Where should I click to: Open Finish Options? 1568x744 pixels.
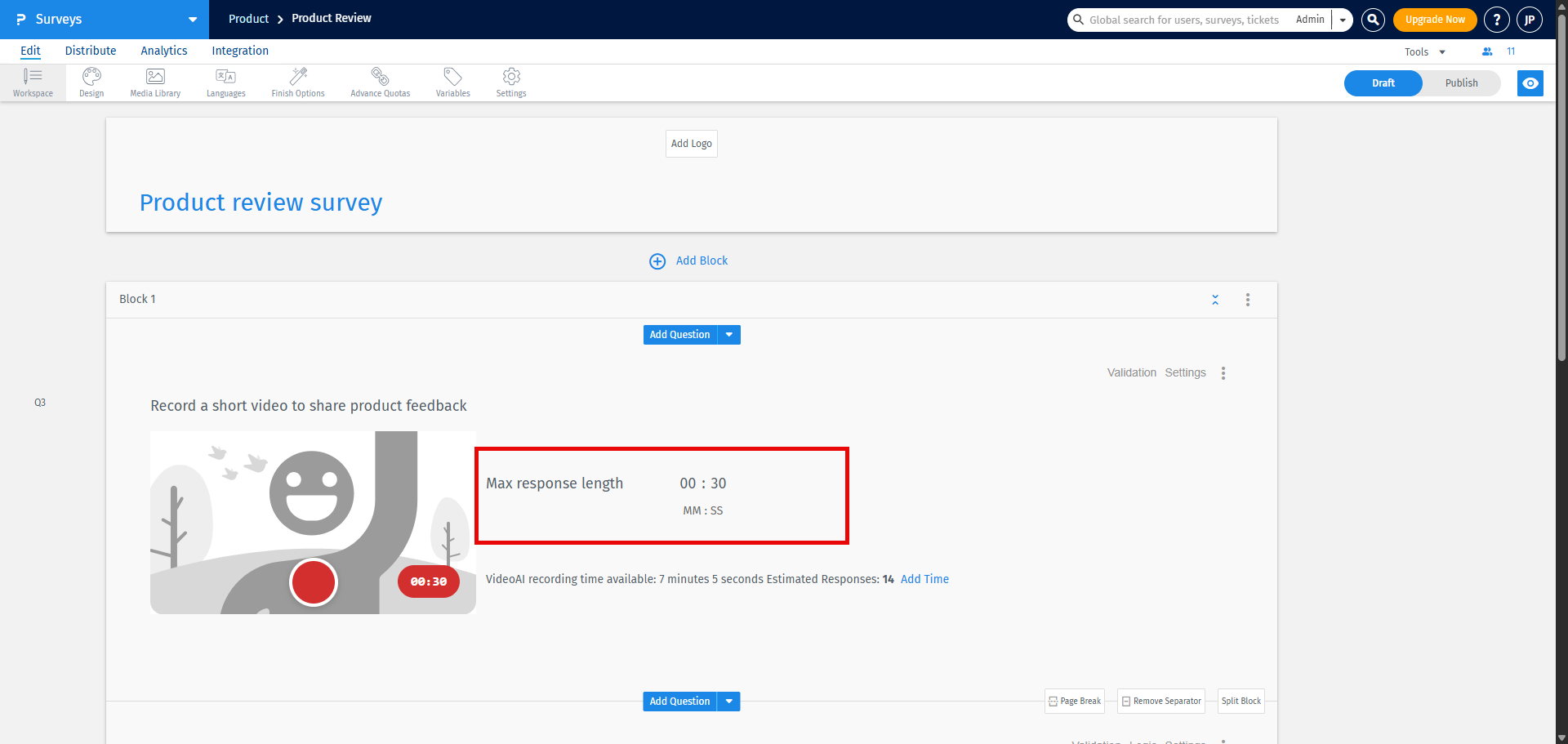298,83
